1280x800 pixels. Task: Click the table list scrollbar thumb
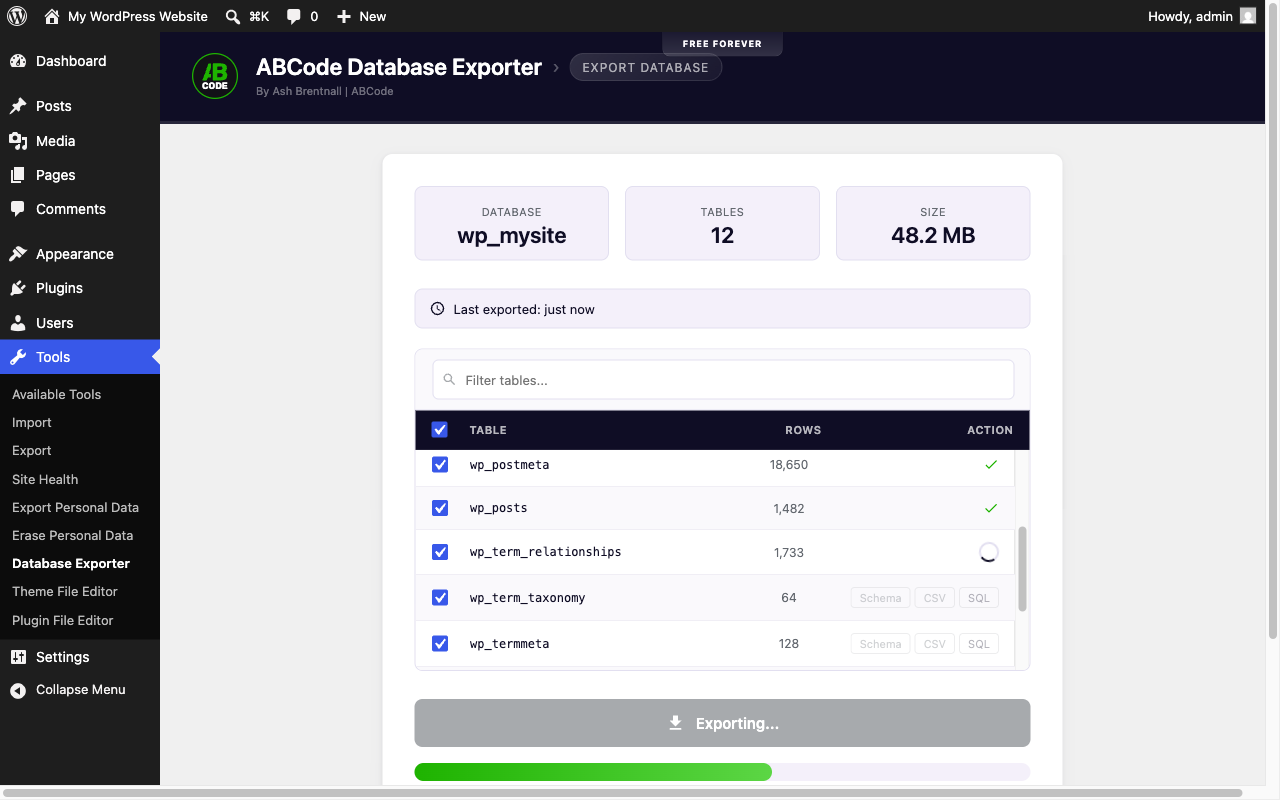pos(1022,569)
